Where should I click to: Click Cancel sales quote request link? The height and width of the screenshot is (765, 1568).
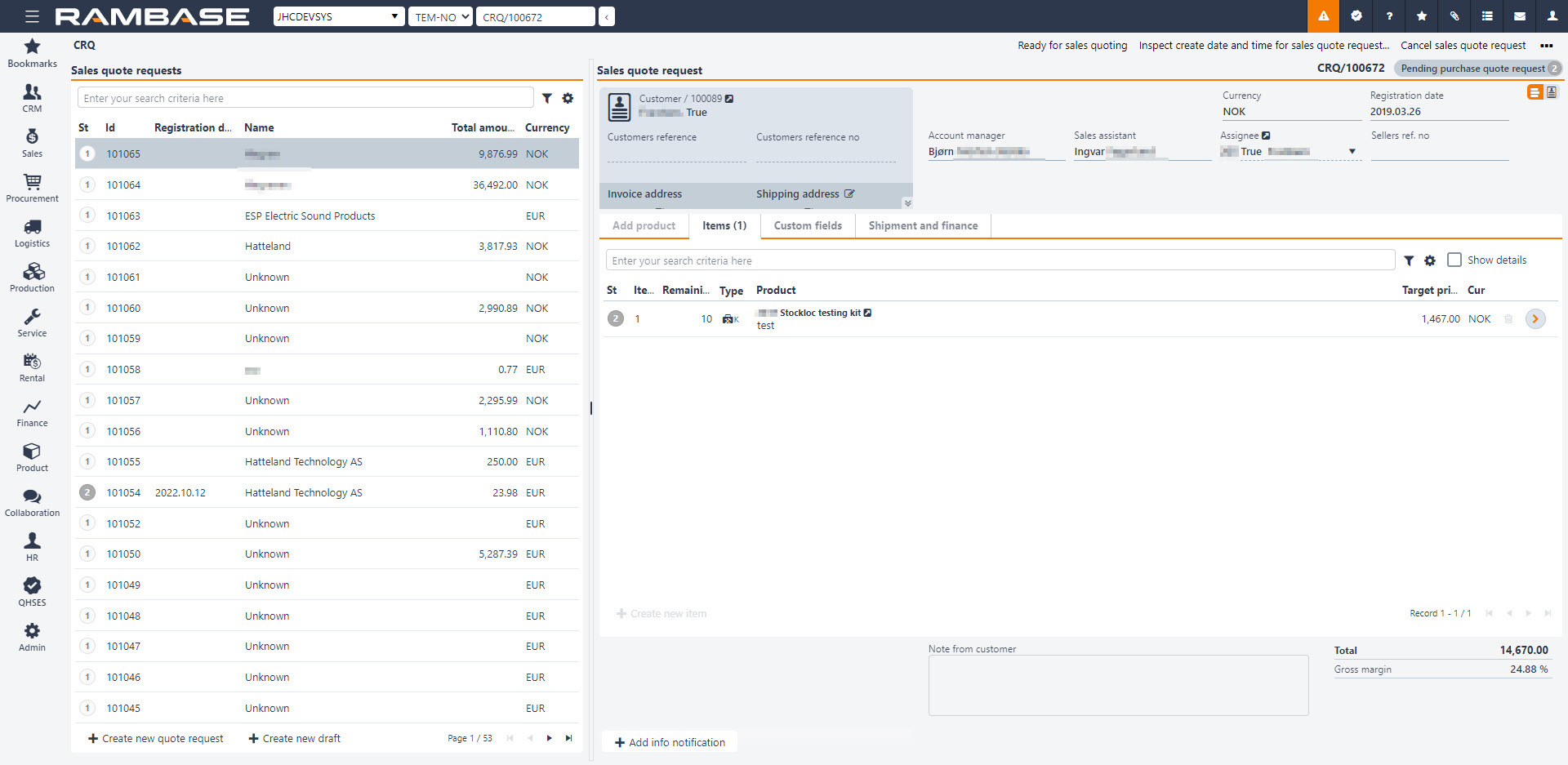point(1463,46)
